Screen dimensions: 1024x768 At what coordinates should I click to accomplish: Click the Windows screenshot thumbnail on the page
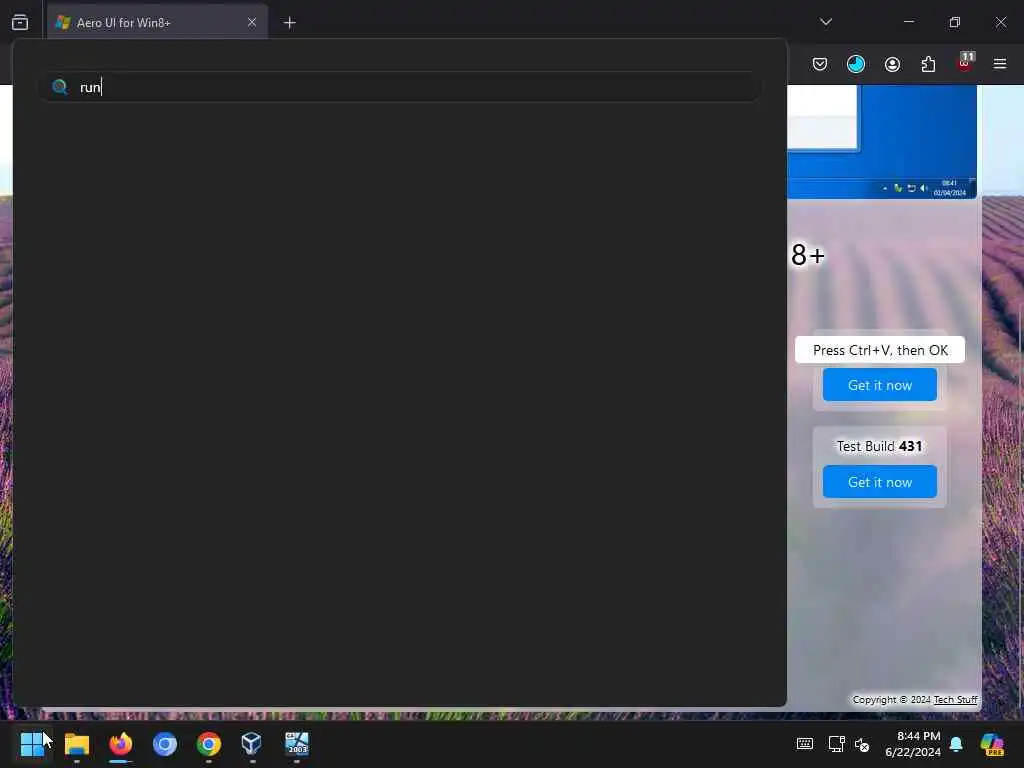882,142
